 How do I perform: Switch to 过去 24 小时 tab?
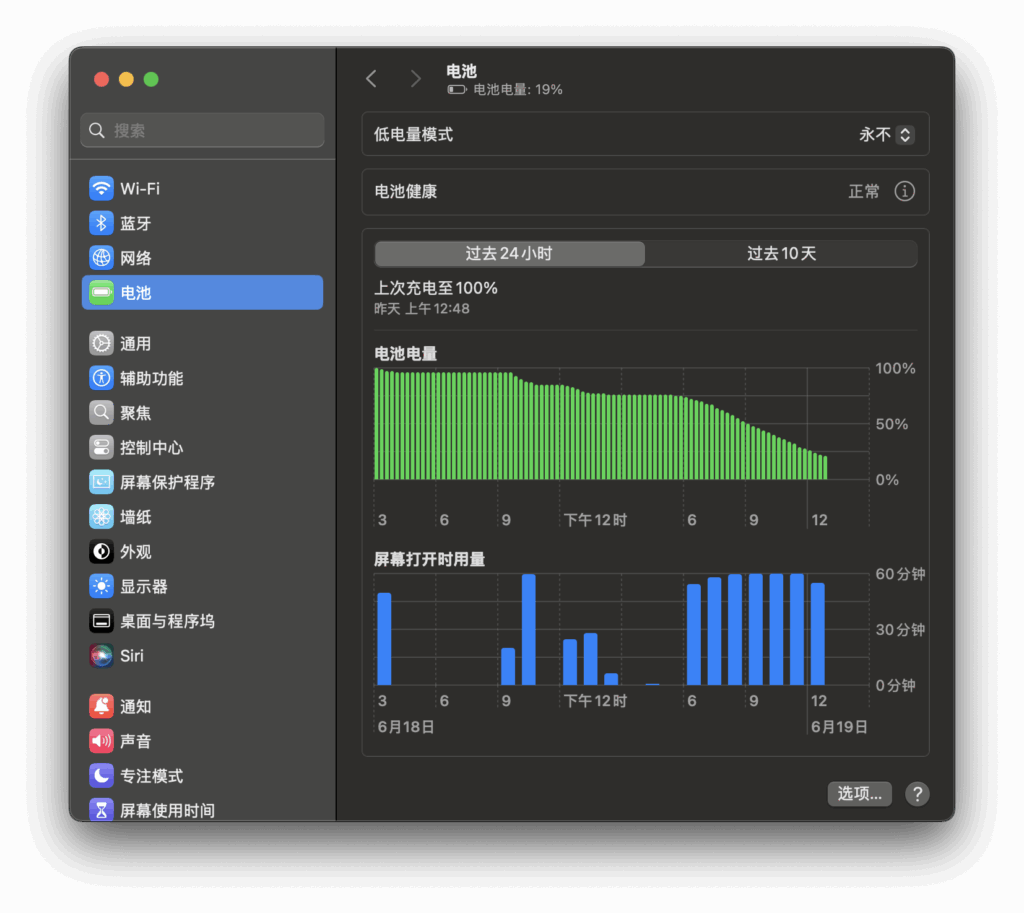click(x=509, y=254)
